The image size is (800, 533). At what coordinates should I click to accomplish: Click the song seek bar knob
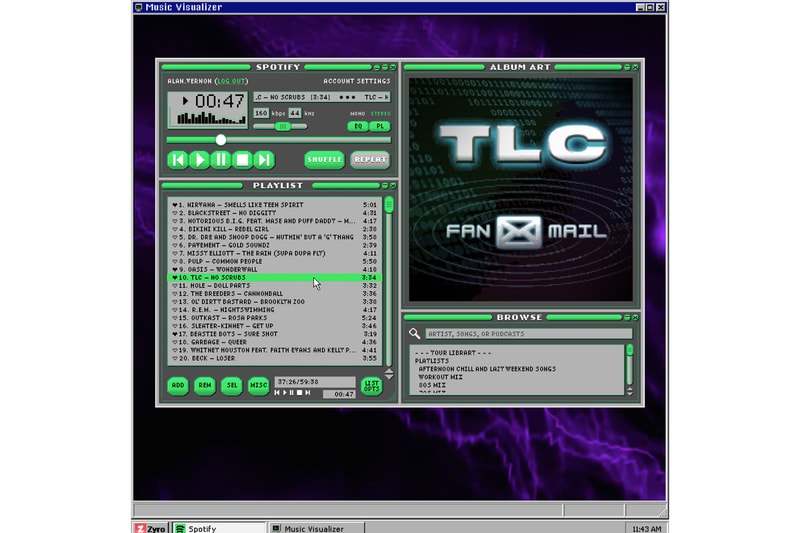220,139
